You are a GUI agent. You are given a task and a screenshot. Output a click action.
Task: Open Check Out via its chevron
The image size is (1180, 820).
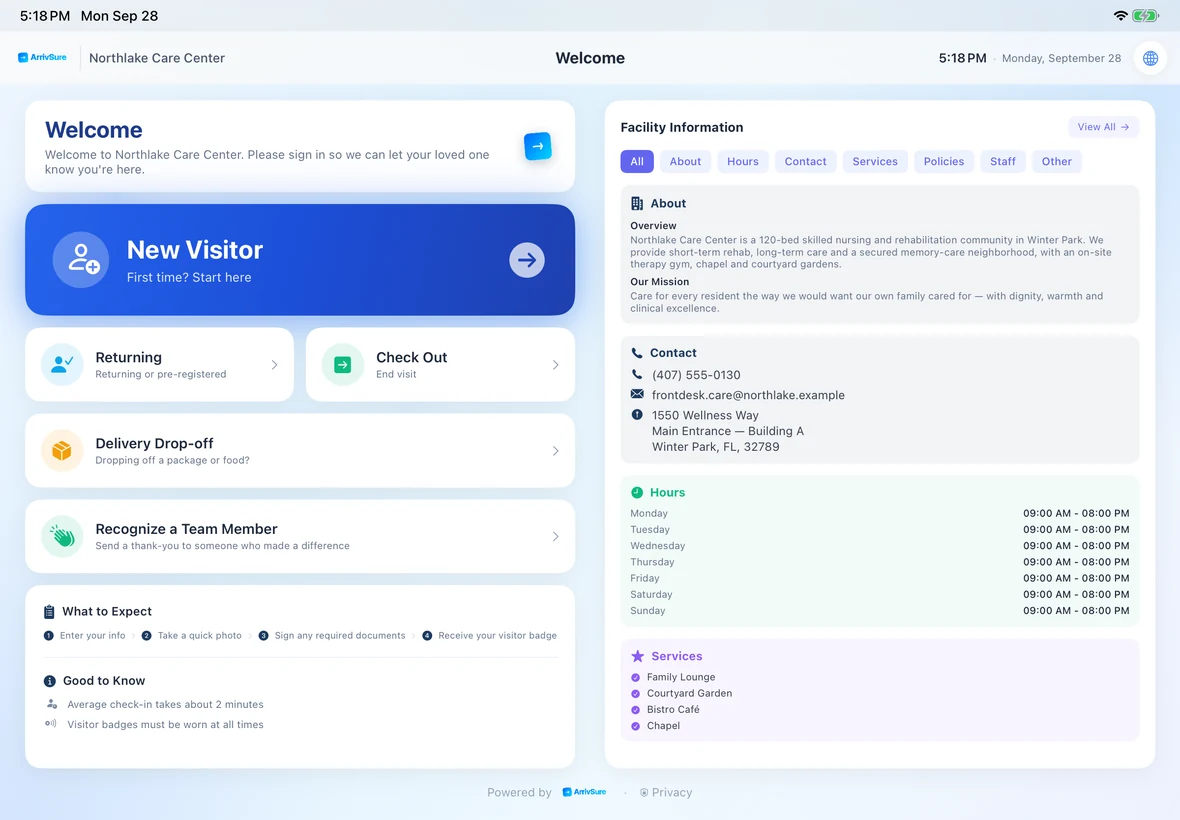(555, 365)
